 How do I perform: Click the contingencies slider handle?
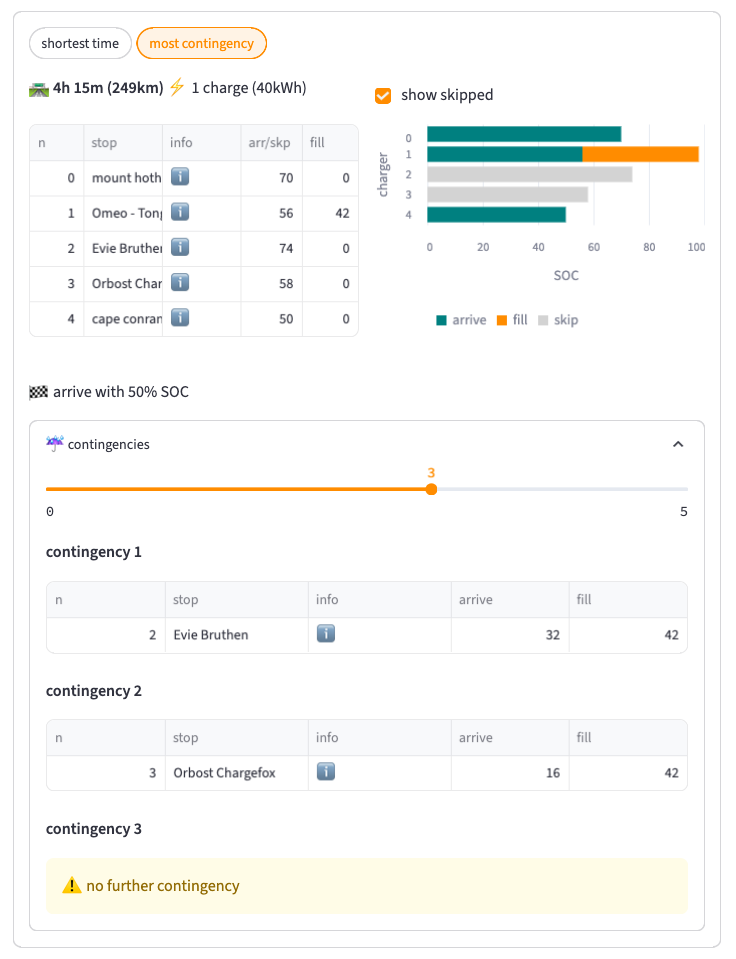tap(431, 489)
